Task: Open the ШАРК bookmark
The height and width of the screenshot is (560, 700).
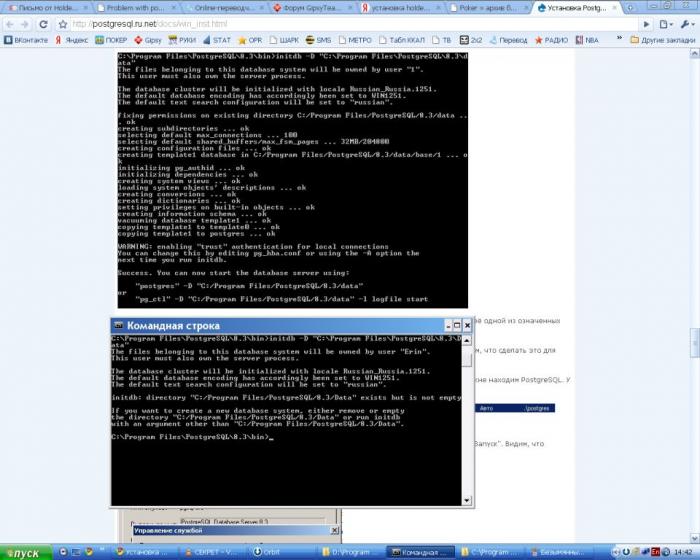Action: click(x=284, y=40)
